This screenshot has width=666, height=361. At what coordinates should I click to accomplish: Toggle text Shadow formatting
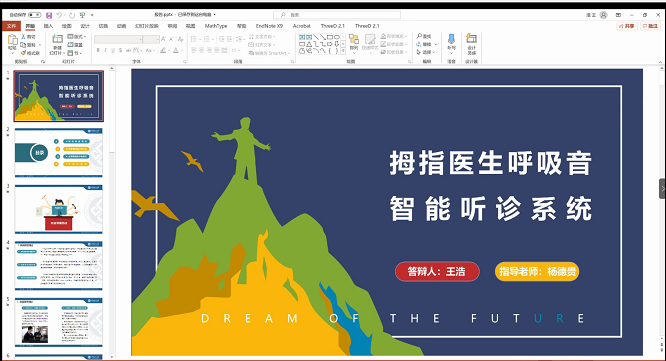click(121, 50)
